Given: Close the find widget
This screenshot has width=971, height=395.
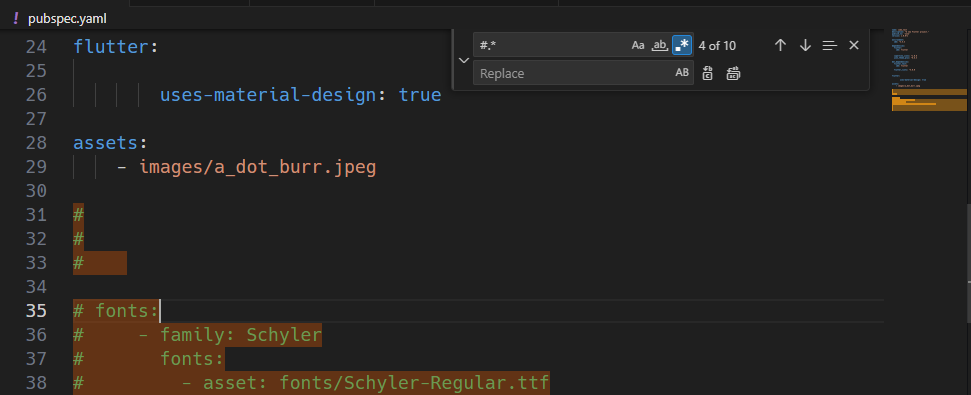Looking at the screenshot, I should [854, 45].
